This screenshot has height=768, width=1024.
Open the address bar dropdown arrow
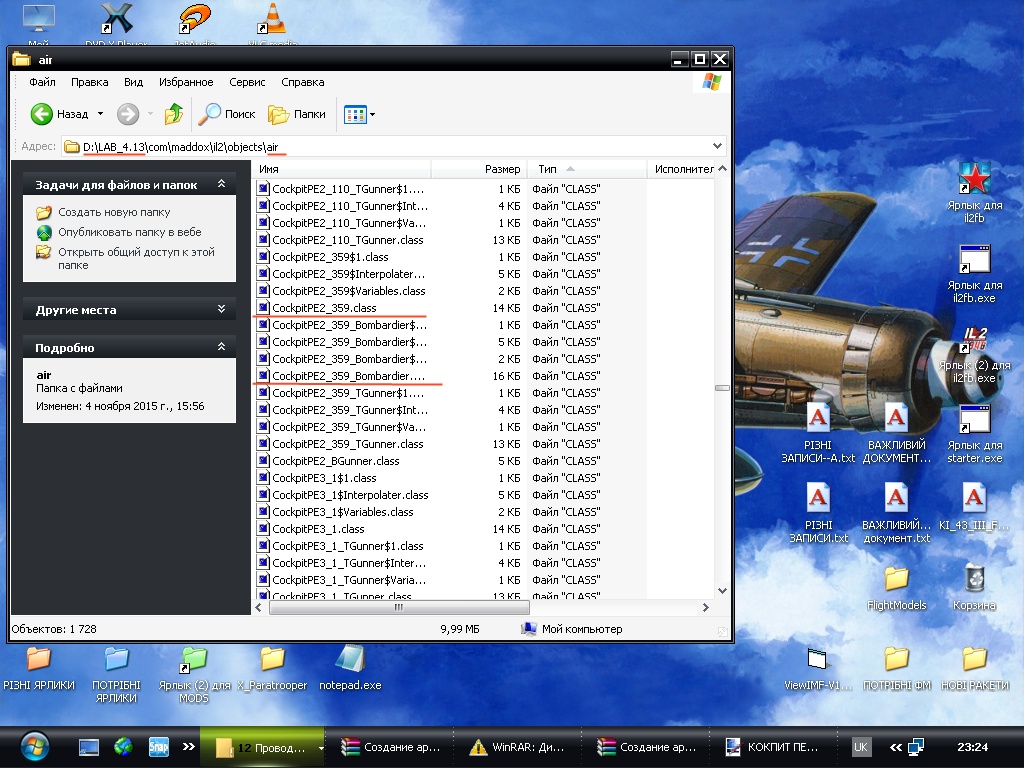tap(717, 147)
